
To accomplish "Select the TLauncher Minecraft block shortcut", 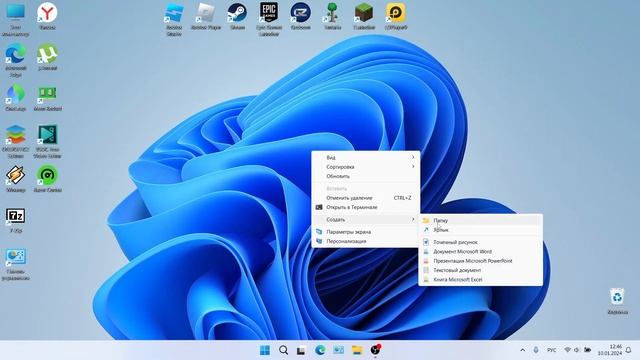I will click(364, 16).
